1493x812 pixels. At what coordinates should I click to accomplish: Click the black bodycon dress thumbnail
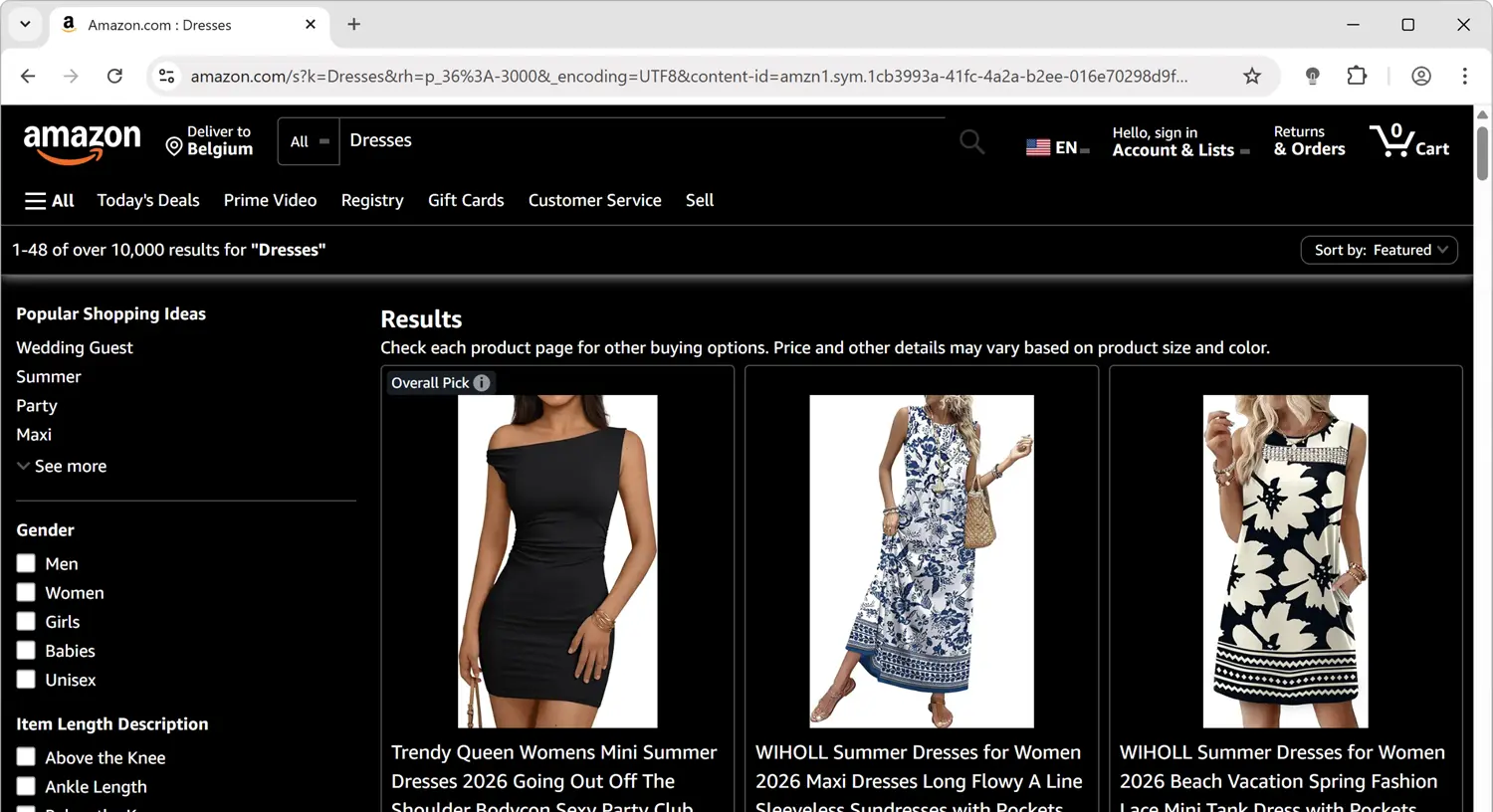coord(556,559)
